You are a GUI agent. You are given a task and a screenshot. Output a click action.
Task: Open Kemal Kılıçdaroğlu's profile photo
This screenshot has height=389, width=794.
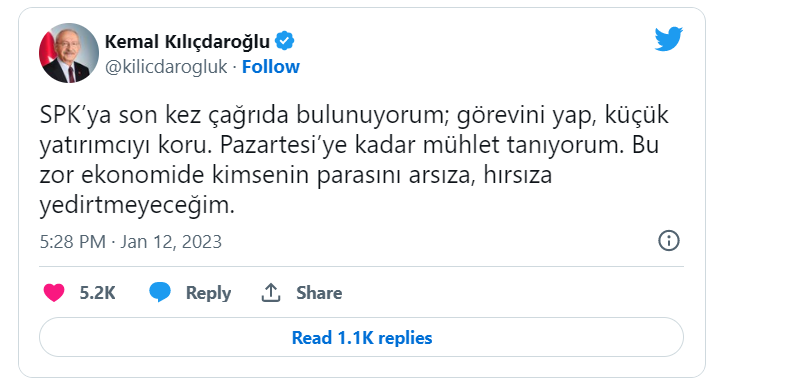pos(69,53)
